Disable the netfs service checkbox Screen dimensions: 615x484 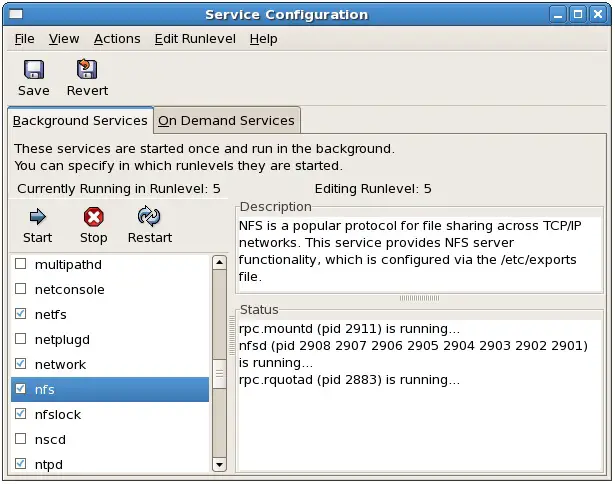click(21, 315)
